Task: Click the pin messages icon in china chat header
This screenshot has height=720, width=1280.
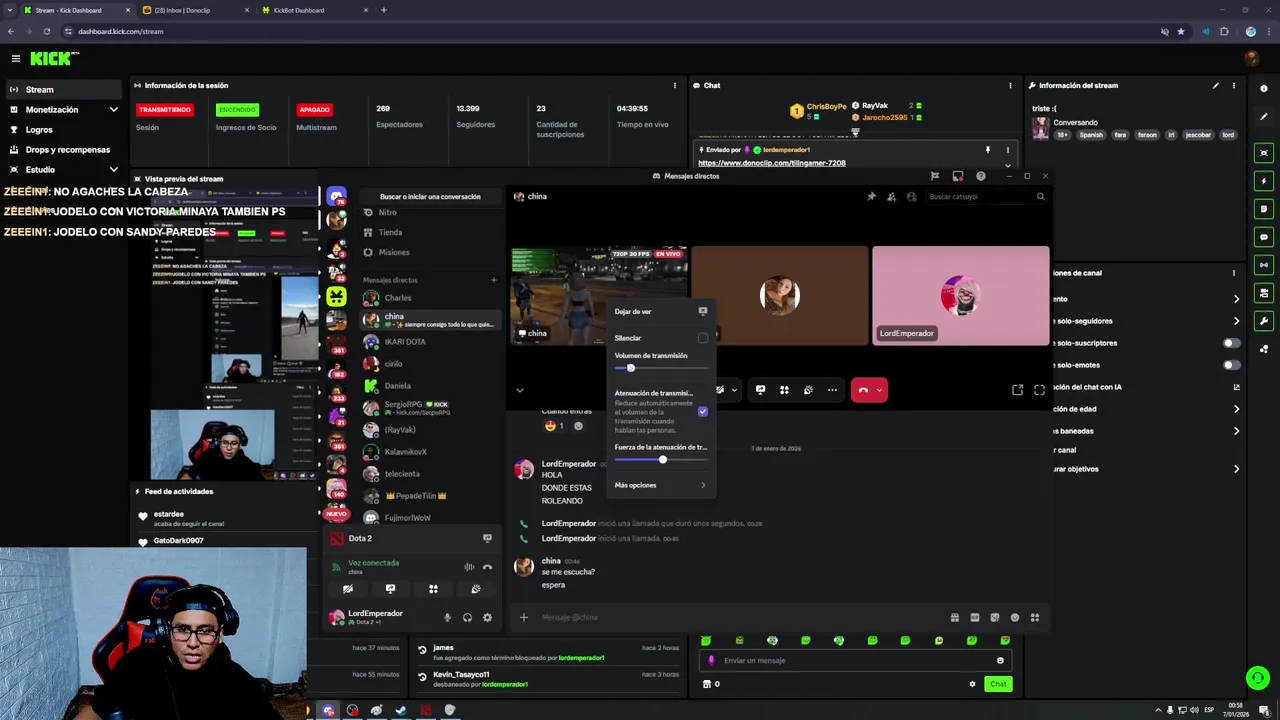Action: click(871, 197)
